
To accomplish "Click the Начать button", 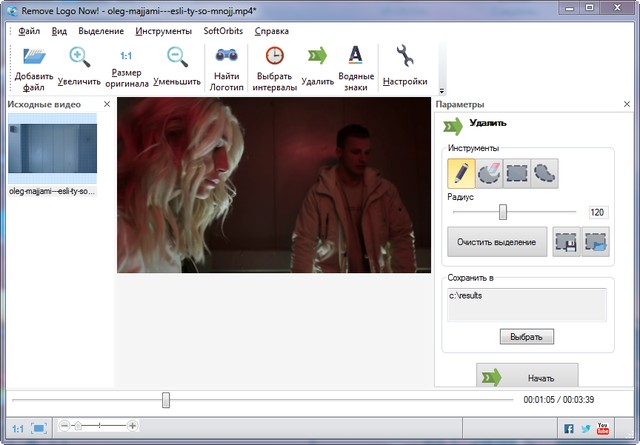I will point(527,376).
